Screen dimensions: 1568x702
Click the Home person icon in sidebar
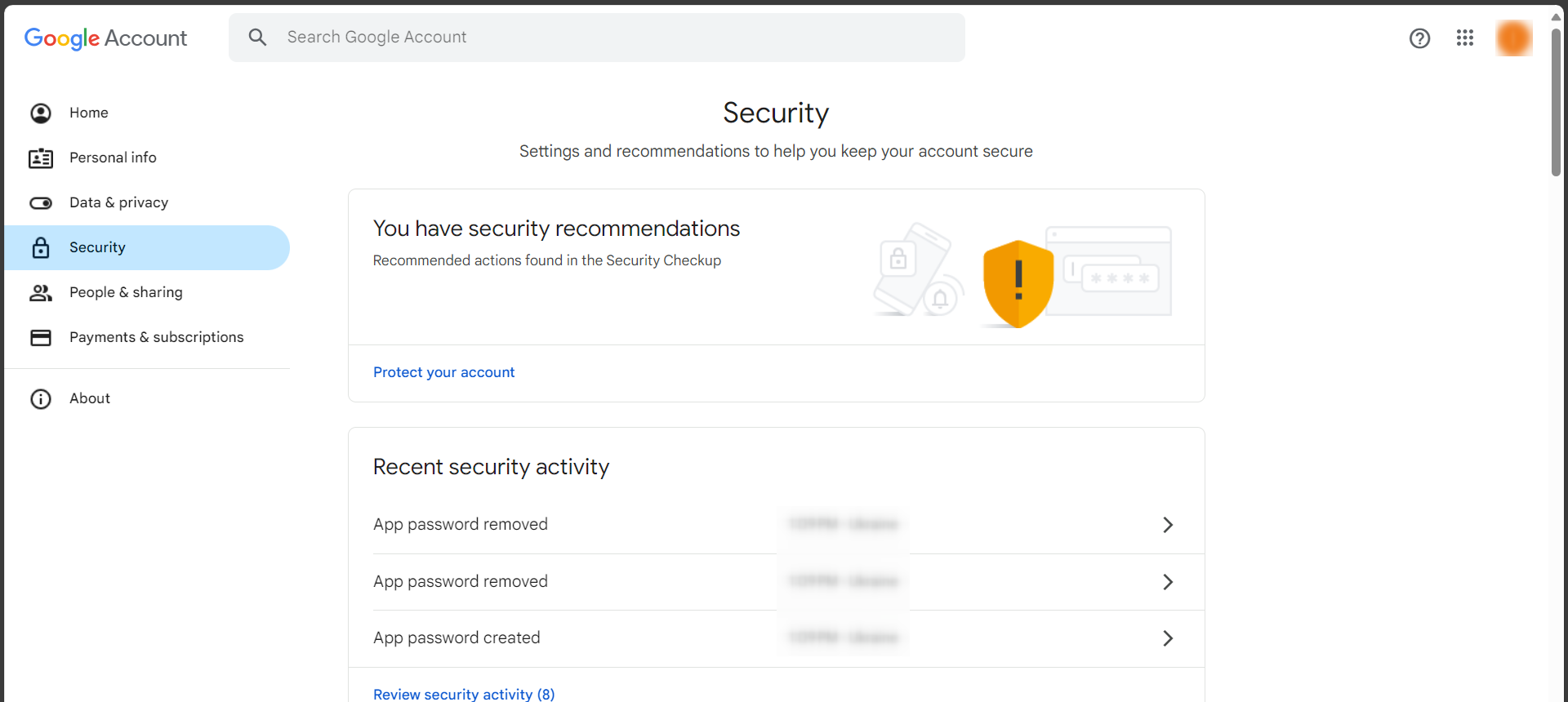tap(41, 113)
